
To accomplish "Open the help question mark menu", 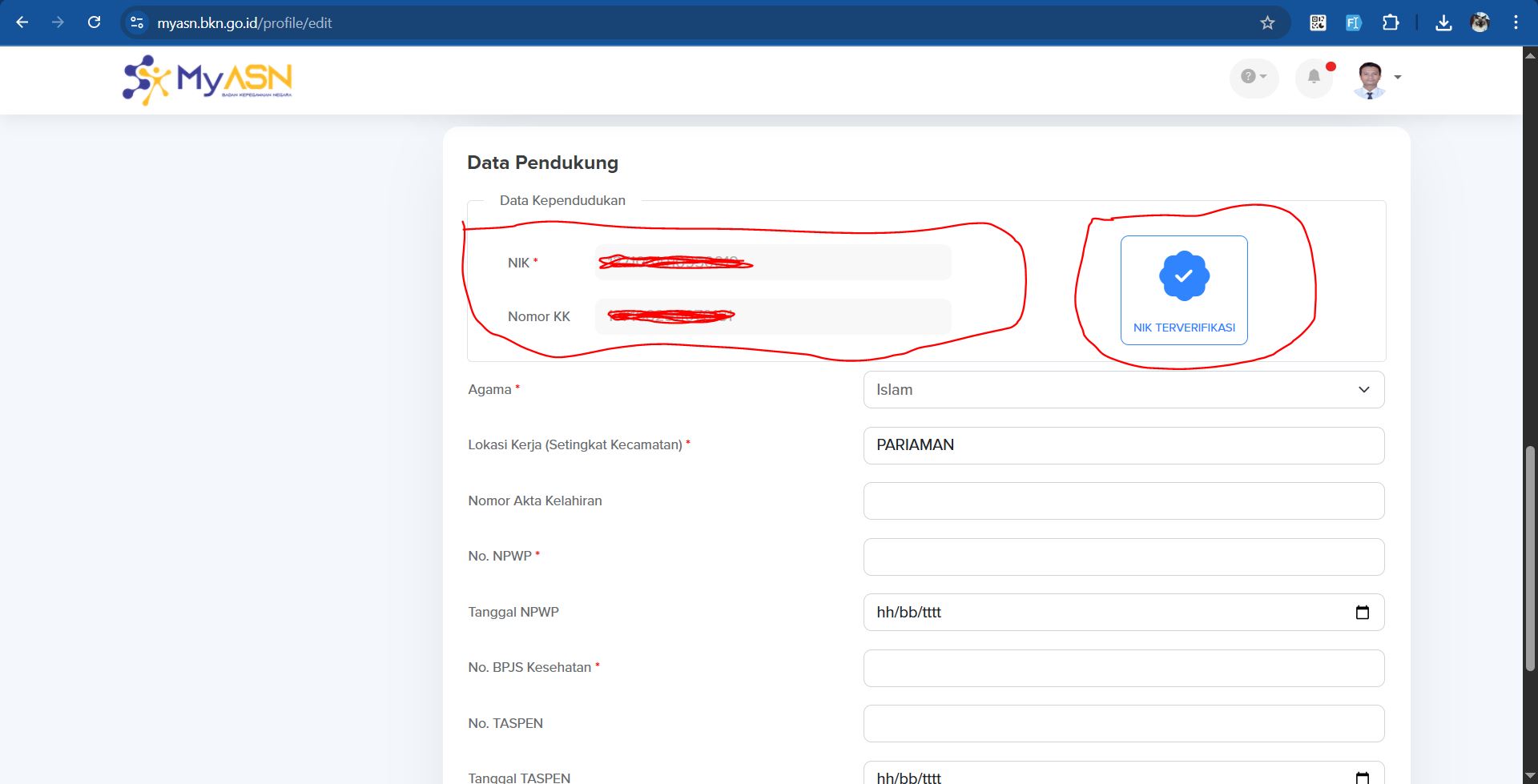I will [1253, 77].
